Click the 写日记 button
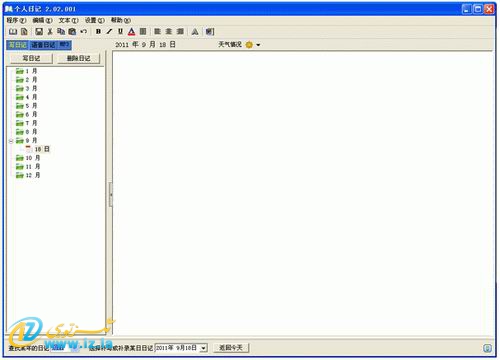 [31, 58]
